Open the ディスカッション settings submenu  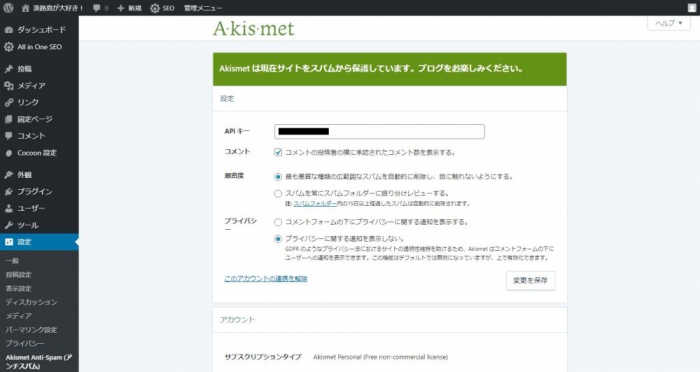pyautogui.click(x=31, y=302)
